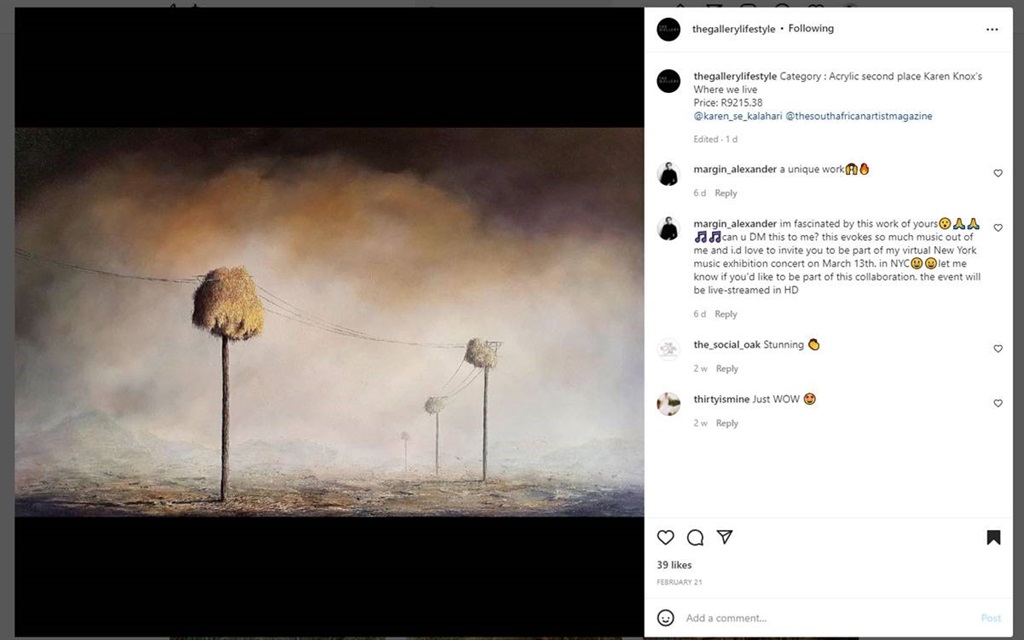Click the Karen Knox painting image
This screenshot has height=640, width=1024.
(329, 322)
